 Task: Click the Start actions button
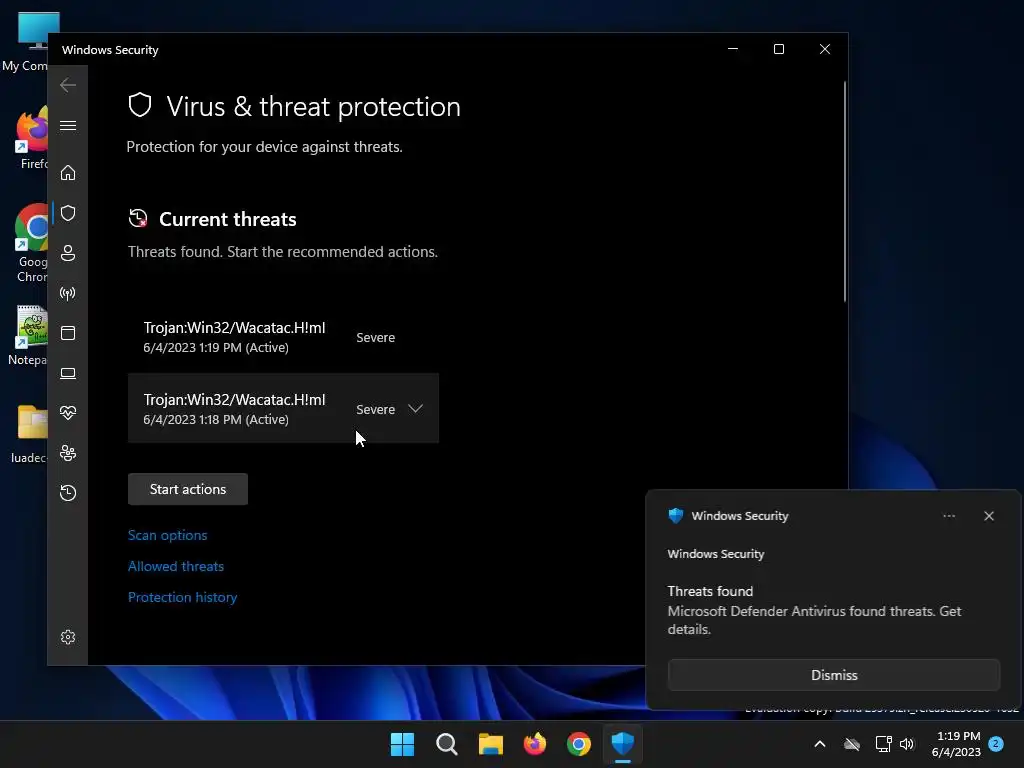click(188, 489)
